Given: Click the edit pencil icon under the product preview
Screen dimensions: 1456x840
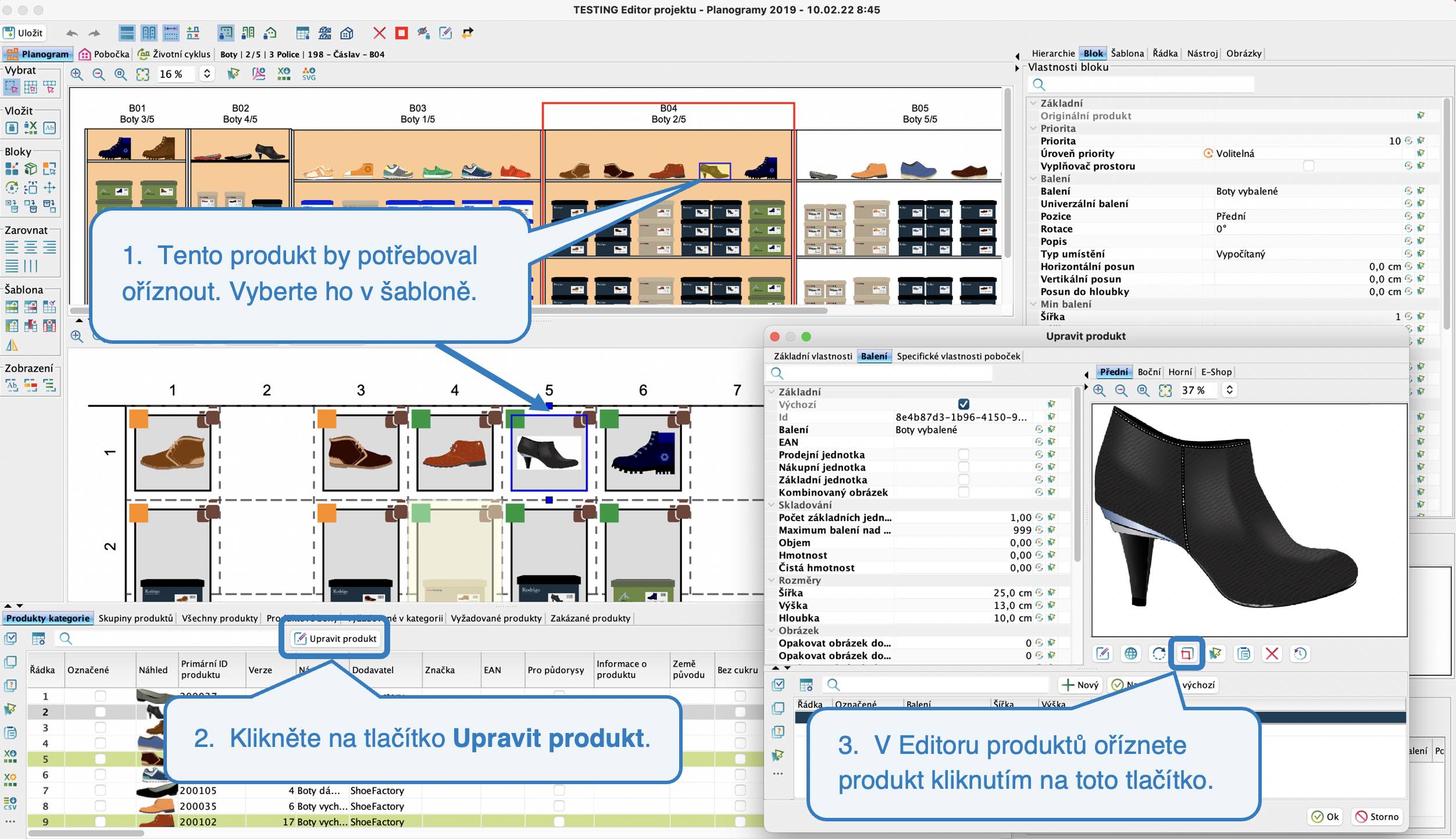Looking at the screenshot, I should pos(1102,653).
